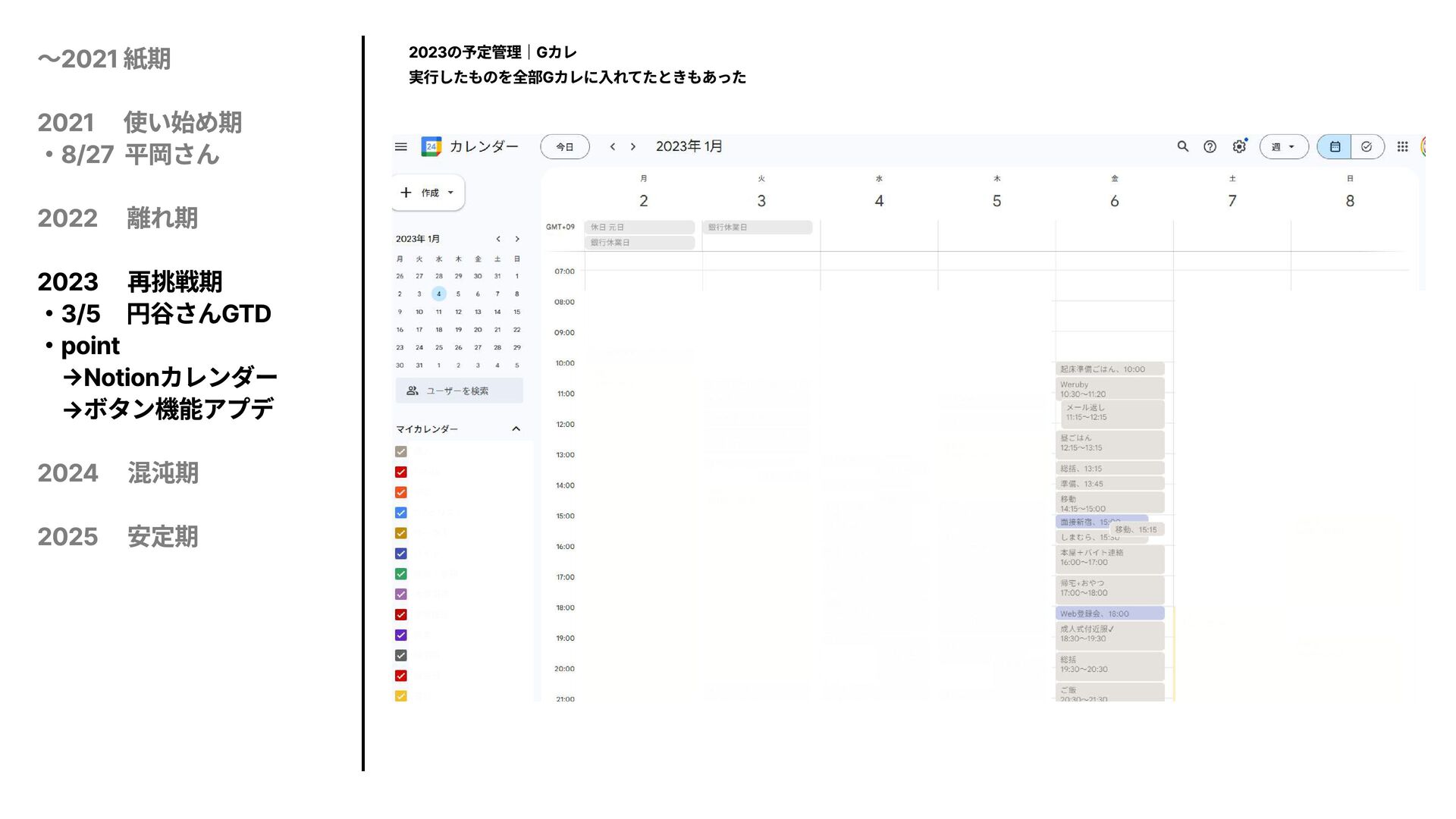Click the 作成 create button label

pos(430,193)
